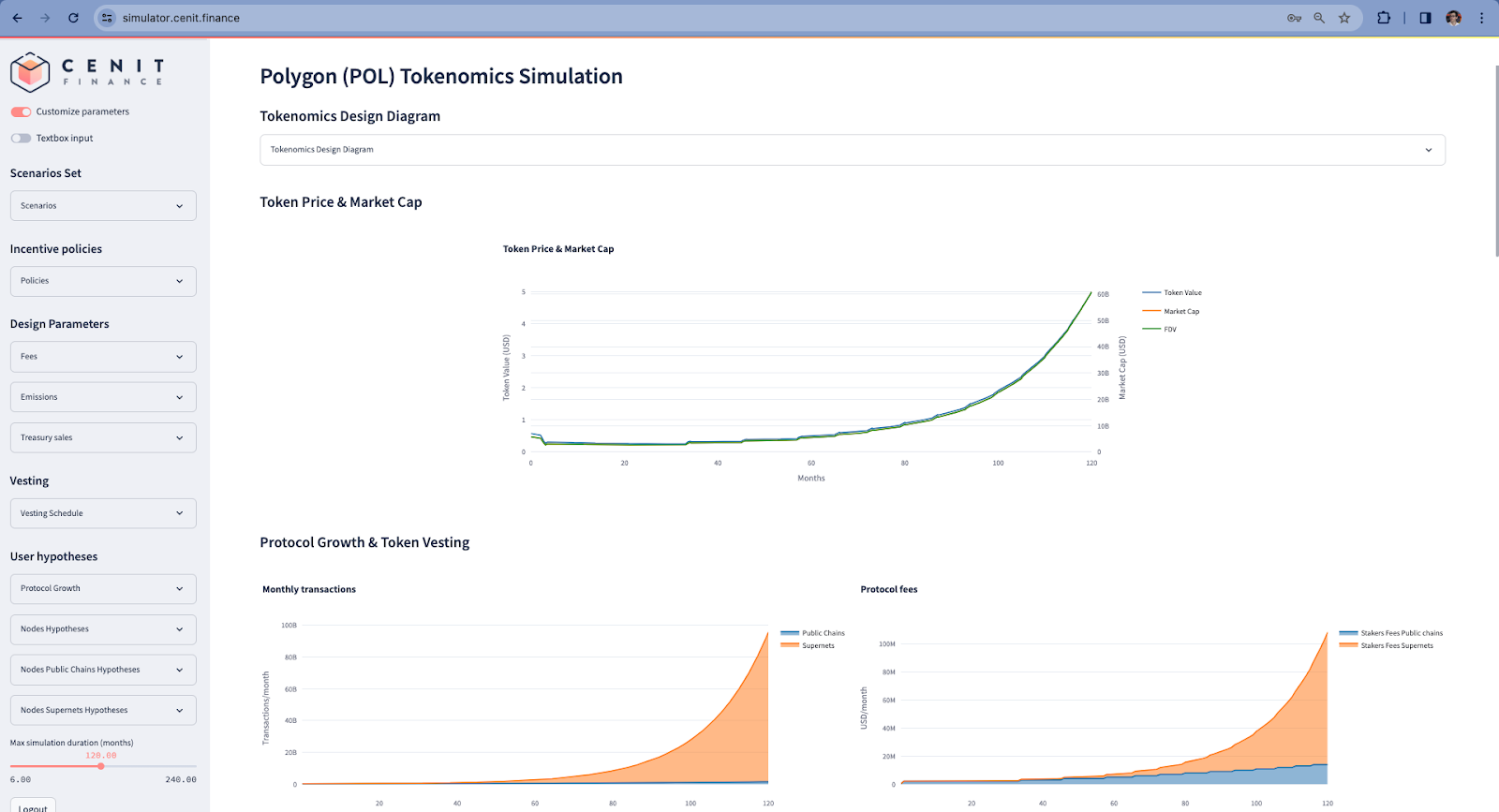Click Protocol Growth & Token Vesting heading
1499x812 pixels.
pos(364,542)
